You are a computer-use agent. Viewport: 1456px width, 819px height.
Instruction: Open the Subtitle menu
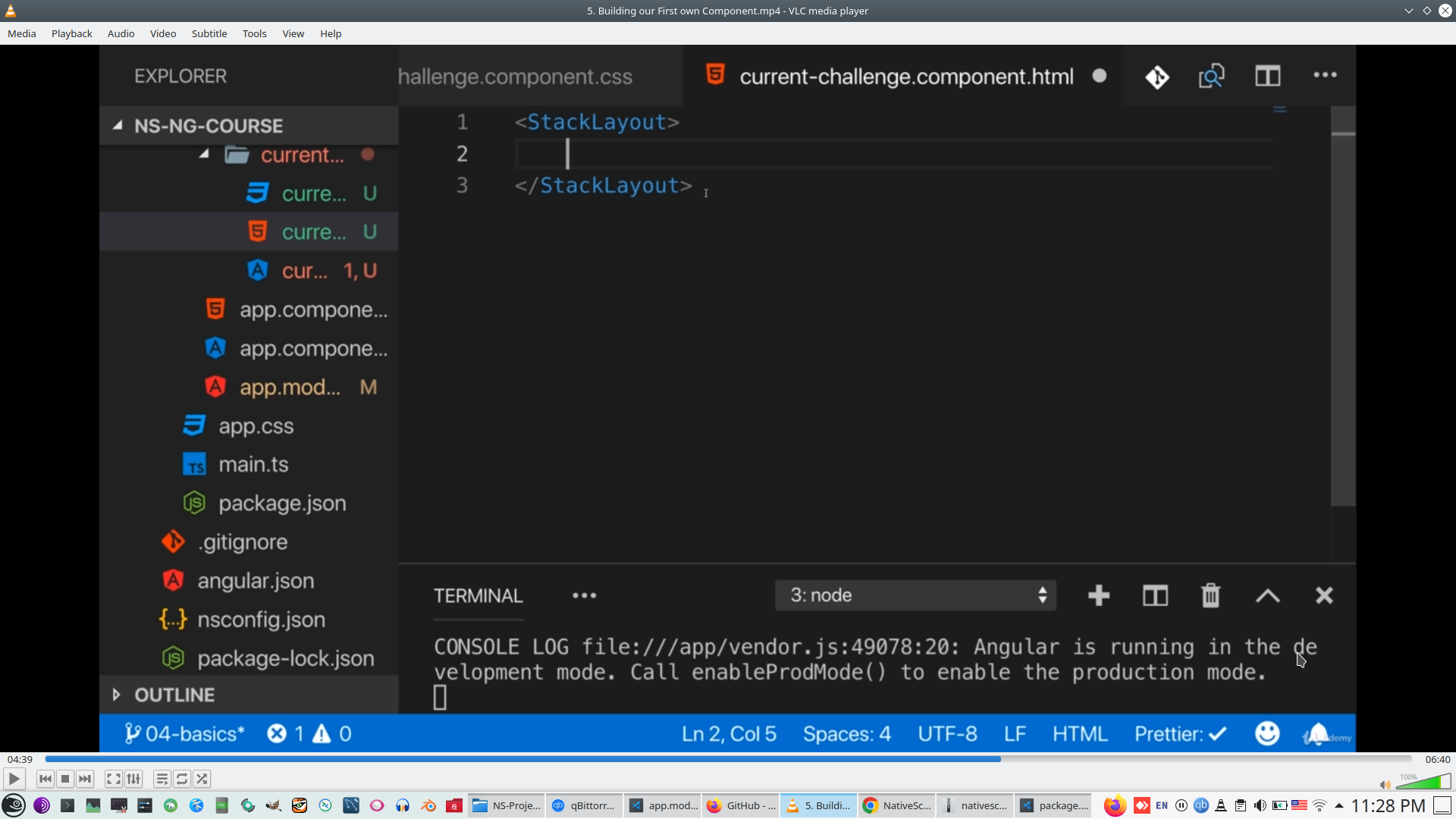click(x=209, y=33)
